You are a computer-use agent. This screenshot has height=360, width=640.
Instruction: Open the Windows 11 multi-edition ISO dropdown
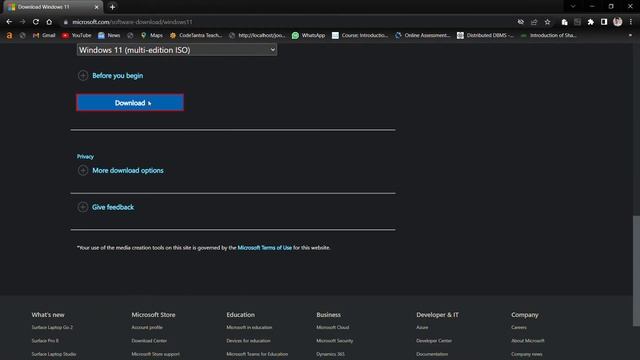coord(177,50)
